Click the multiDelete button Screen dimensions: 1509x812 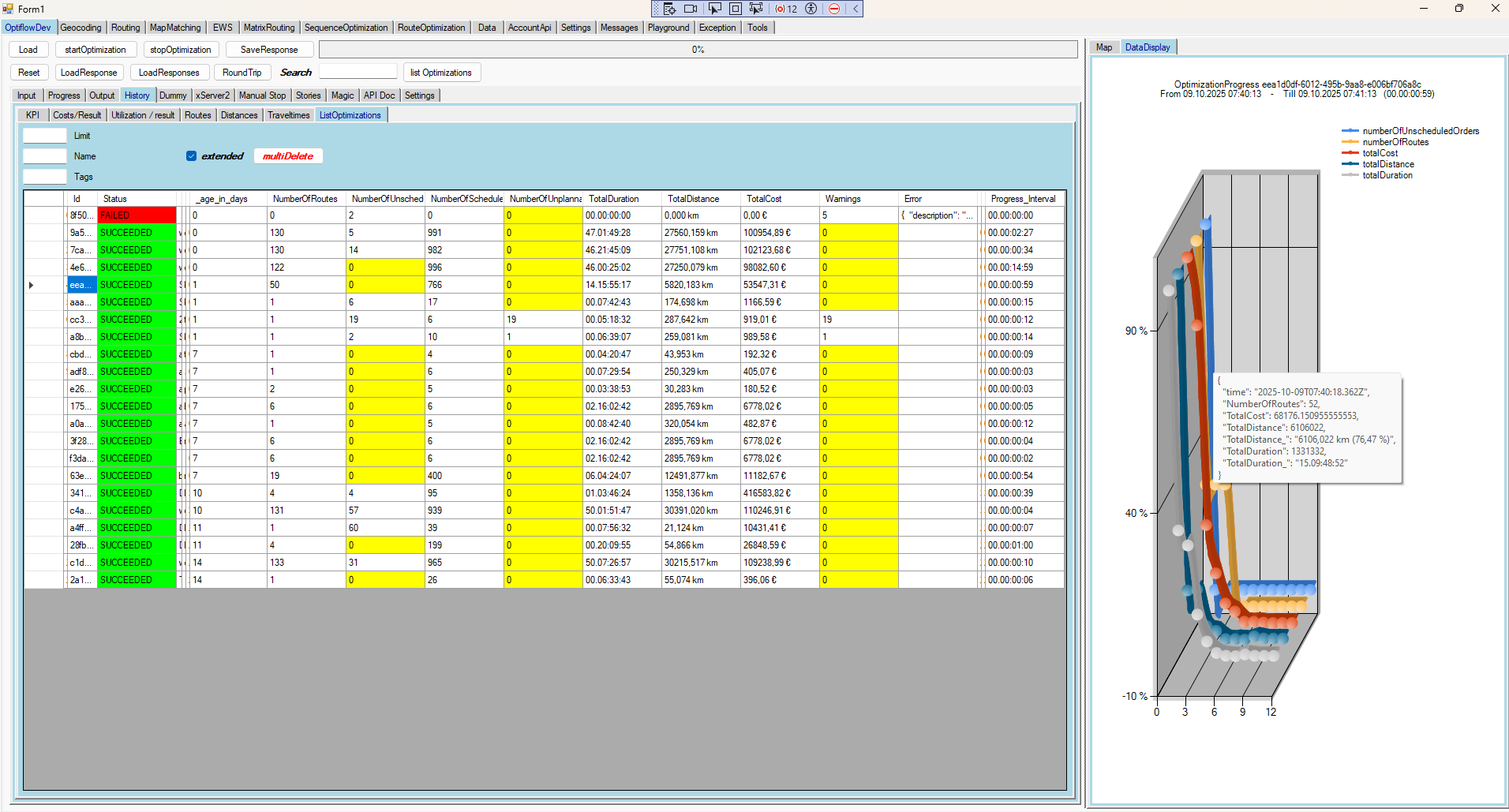click(288, 156)
